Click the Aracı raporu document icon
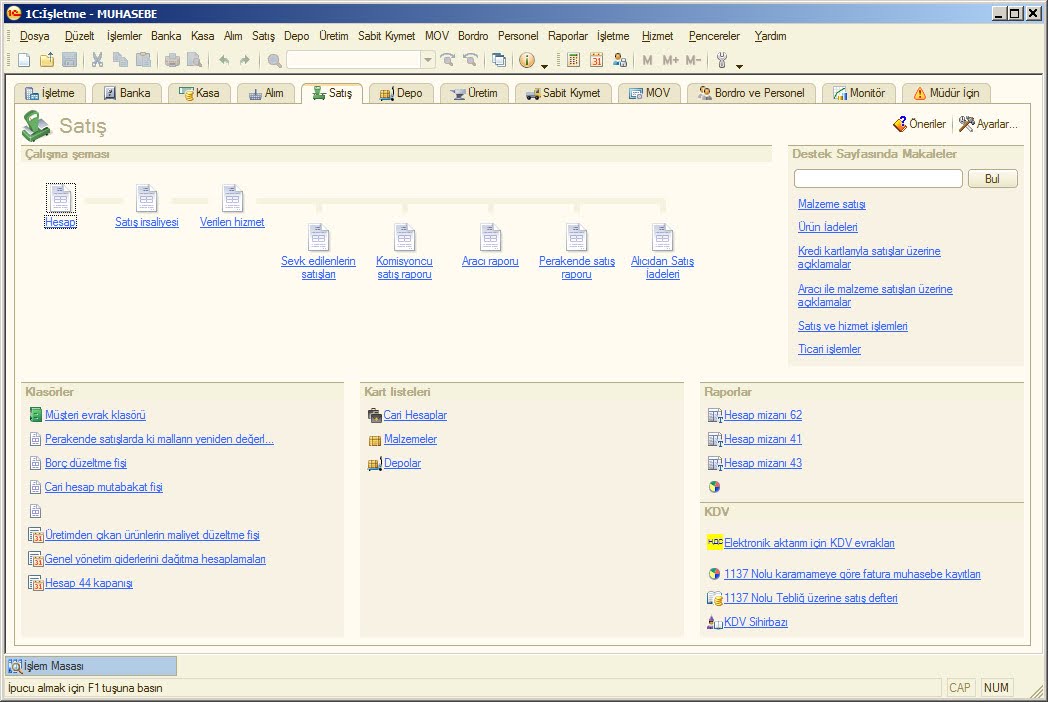 click(491, 237)
